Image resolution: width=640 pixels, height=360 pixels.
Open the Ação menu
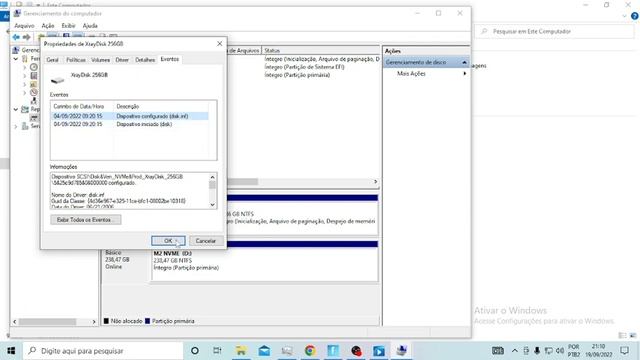click(x=48, y=26)
